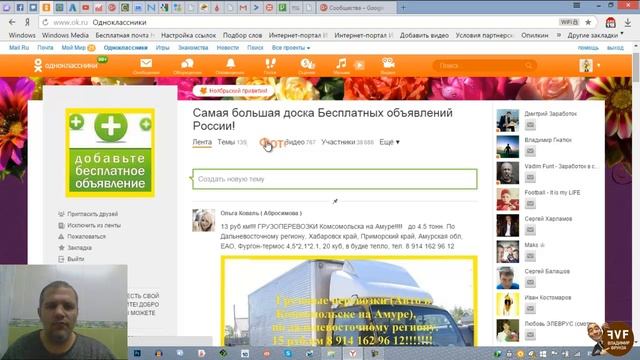Go back with browser back arrow

[12, 22]
